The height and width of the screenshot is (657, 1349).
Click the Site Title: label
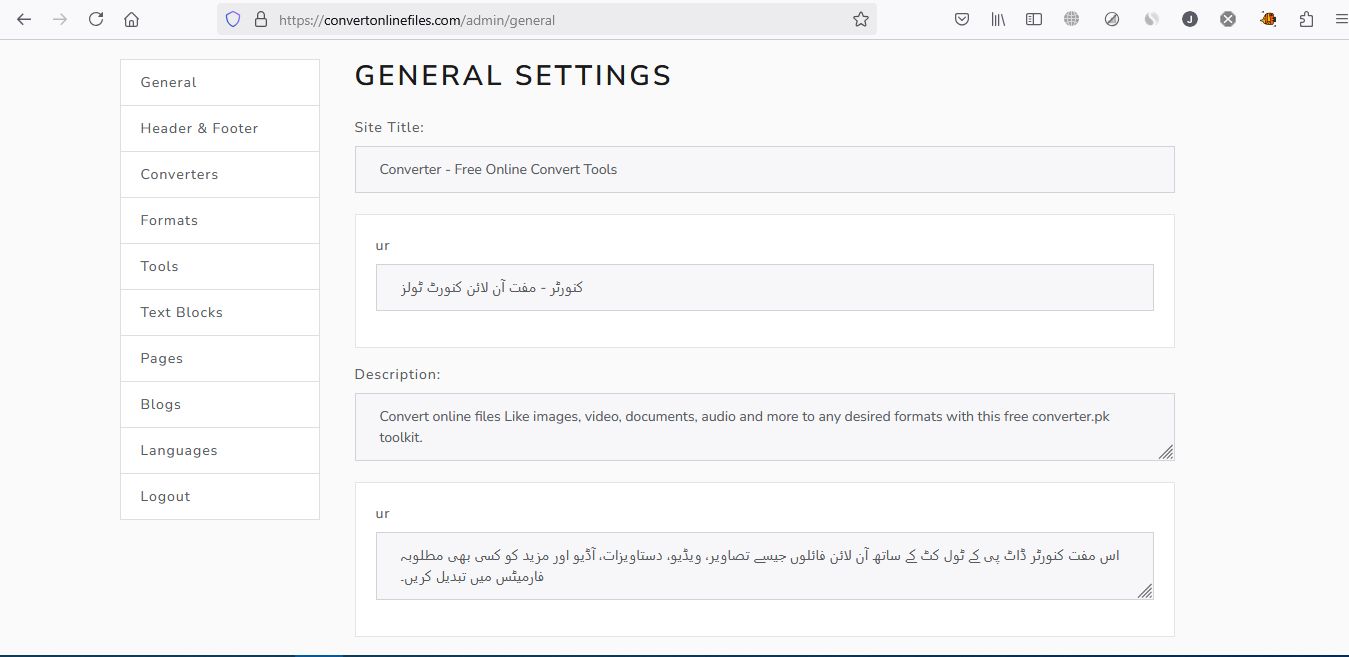pyautogui.click(x=389, y=128)
